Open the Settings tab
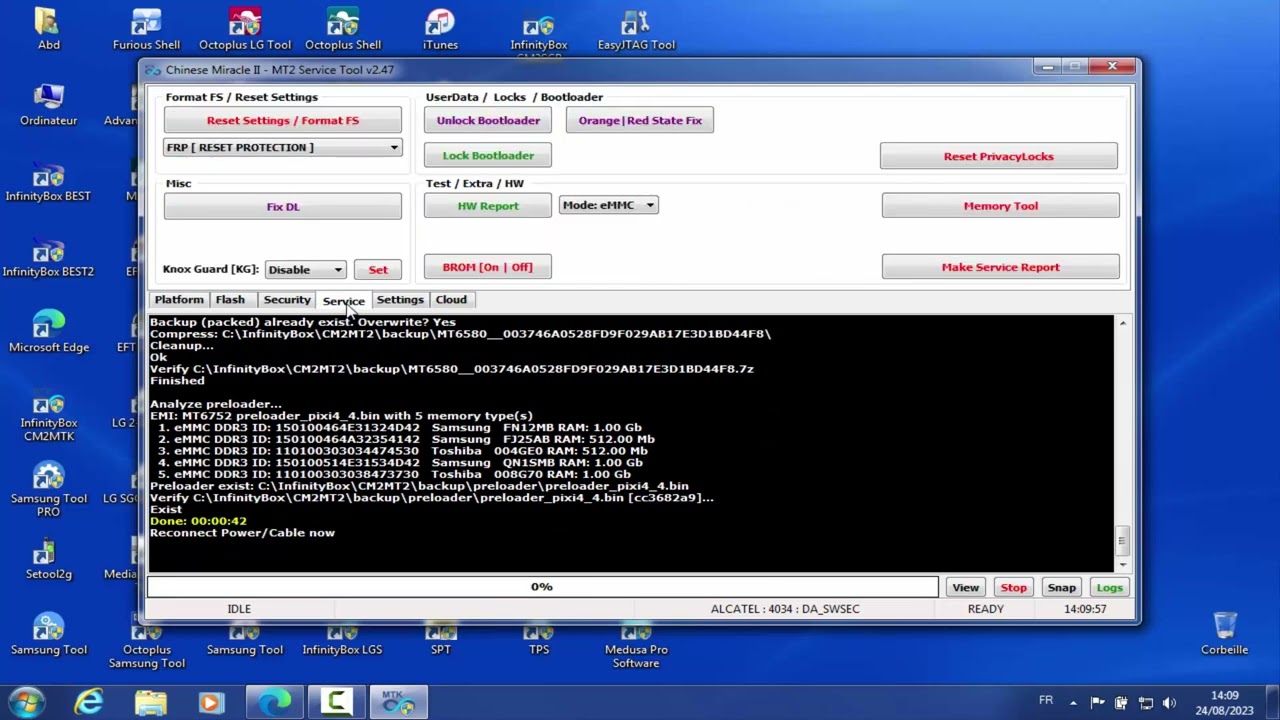1280x720 pixels. coord(400,300)
